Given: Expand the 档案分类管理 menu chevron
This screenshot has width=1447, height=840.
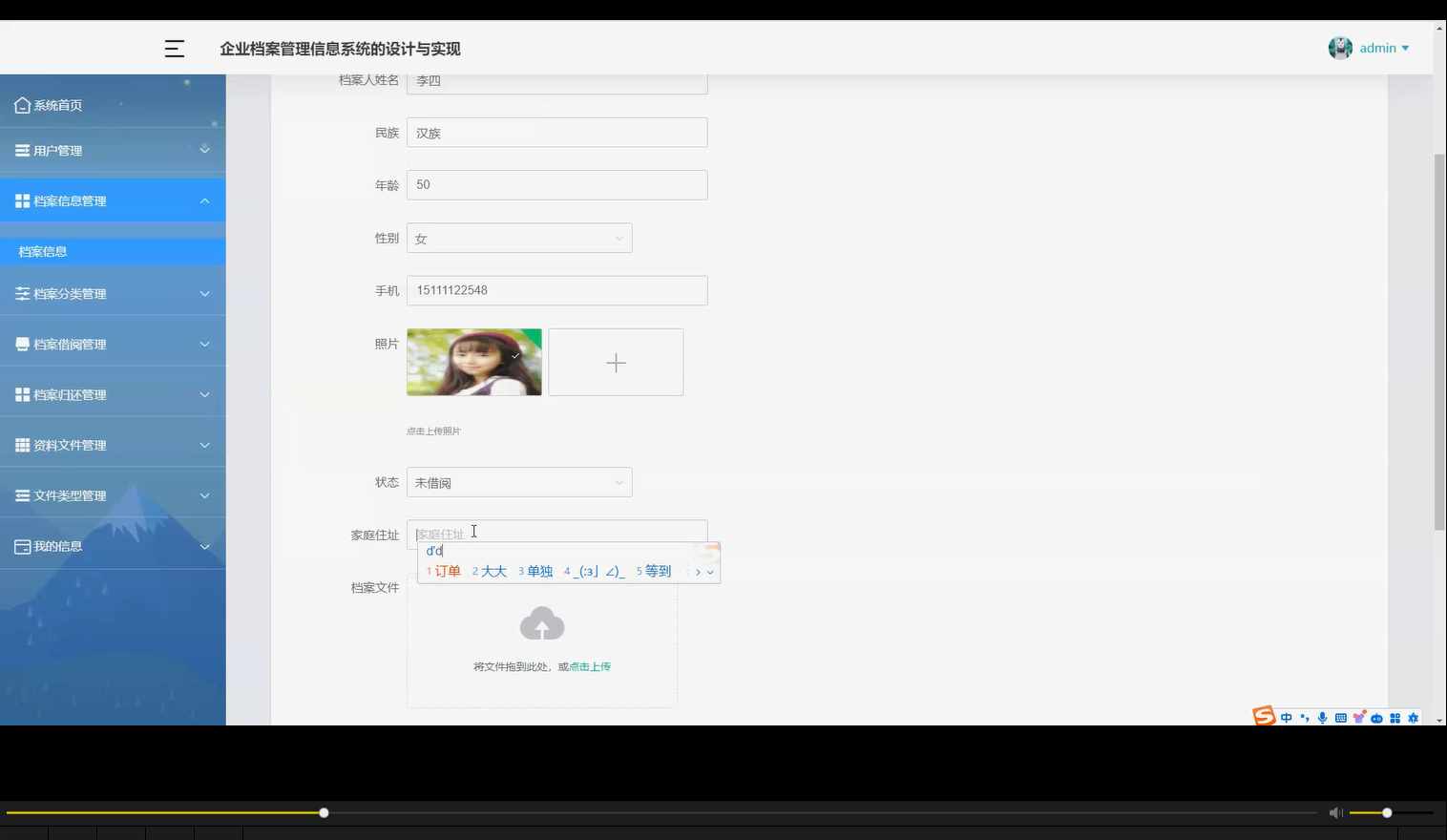Looking at the screenshot, I should click(x=204, y=293).
